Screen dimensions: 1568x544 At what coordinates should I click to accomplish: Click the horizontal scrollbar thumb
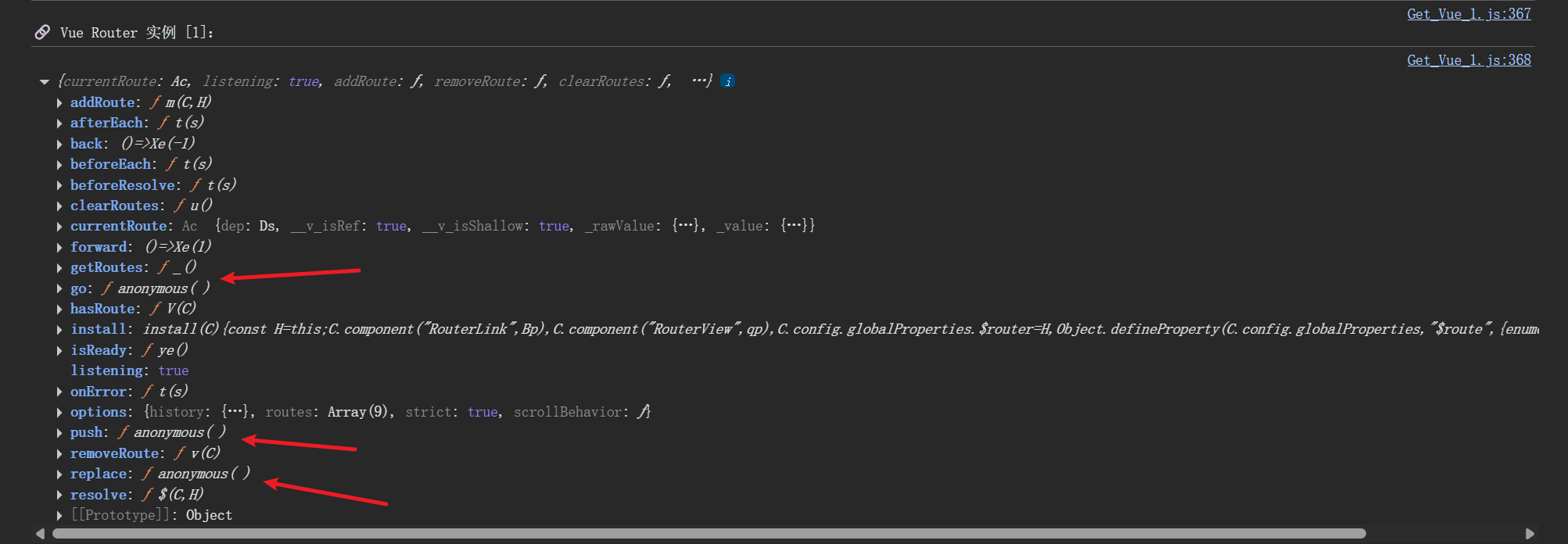click(708, 534)
